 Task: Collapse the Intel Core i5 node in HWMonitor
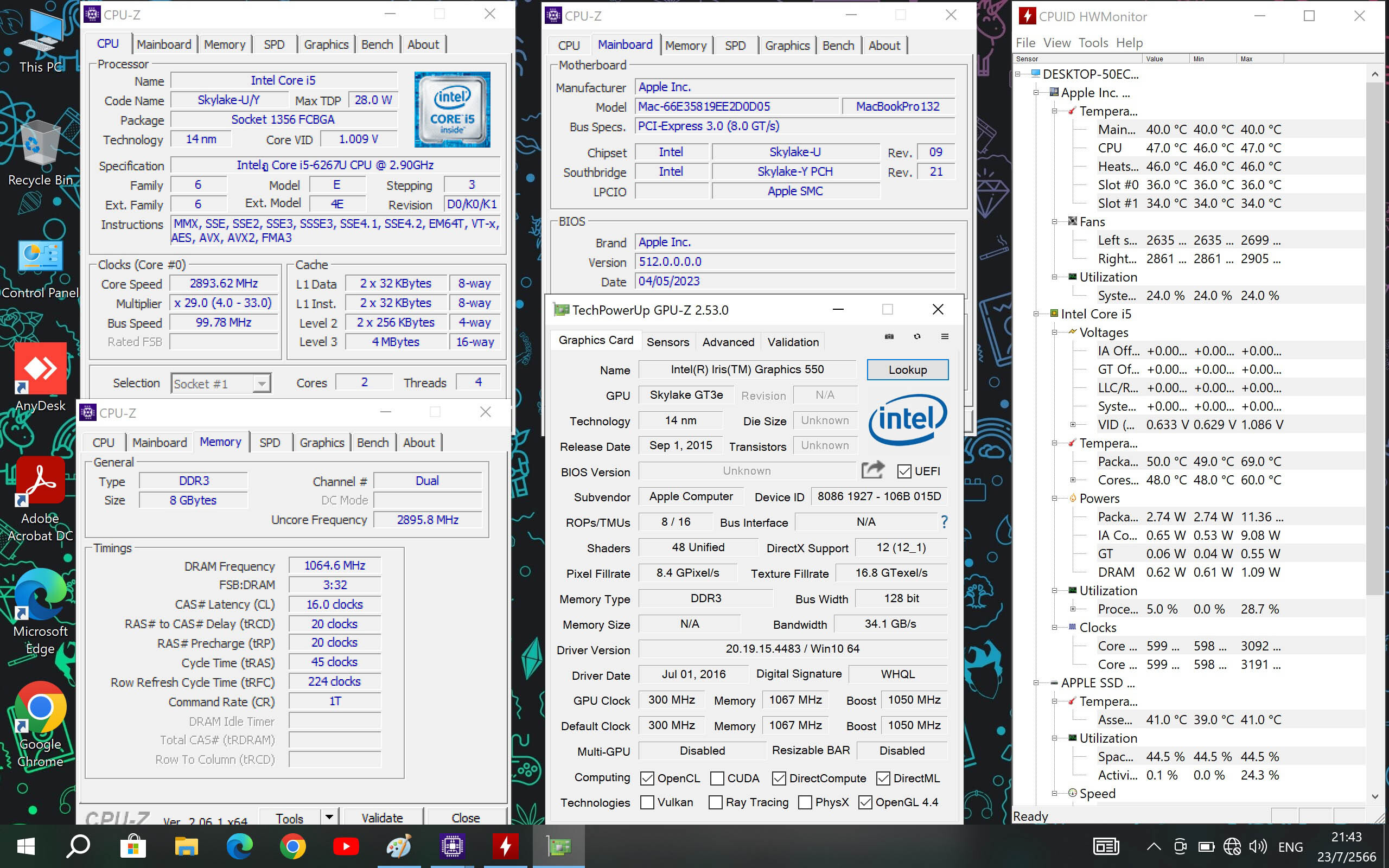click(x=1036, y=314)
